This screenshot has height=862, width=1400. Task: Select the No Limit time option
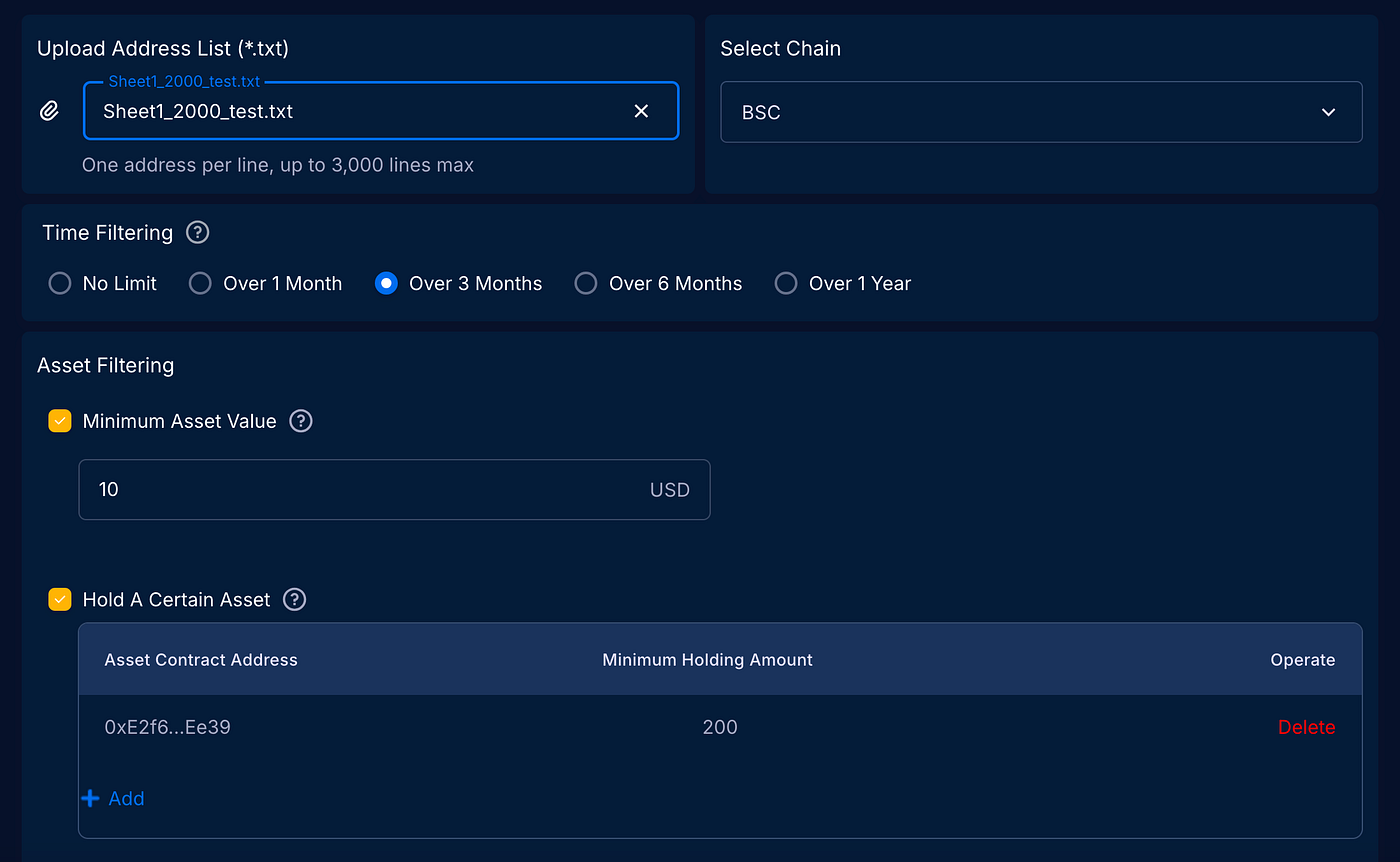point(60,284)
